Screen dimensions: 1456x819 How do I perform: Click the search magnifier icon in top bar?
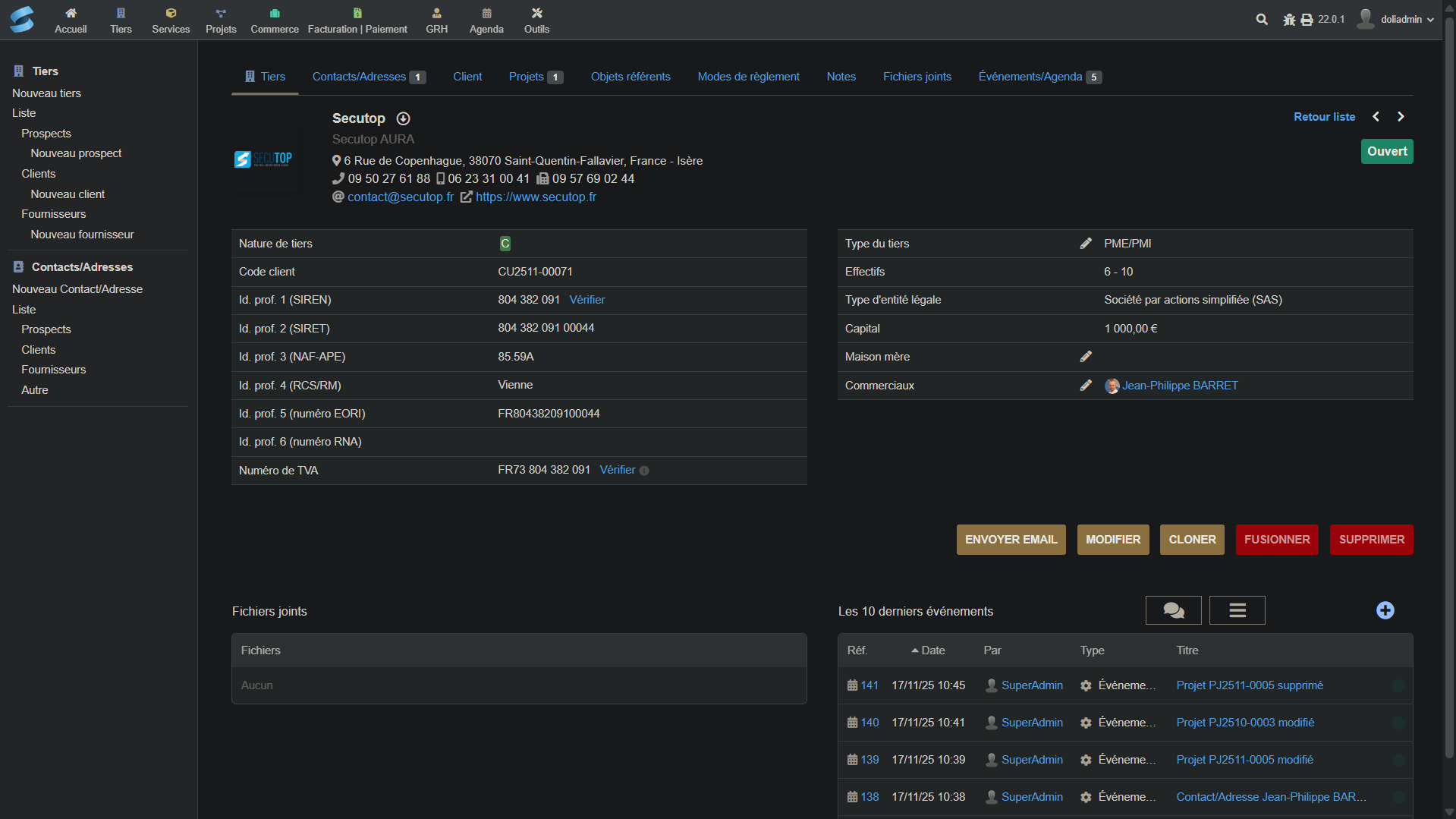[x=1262, y=20]
